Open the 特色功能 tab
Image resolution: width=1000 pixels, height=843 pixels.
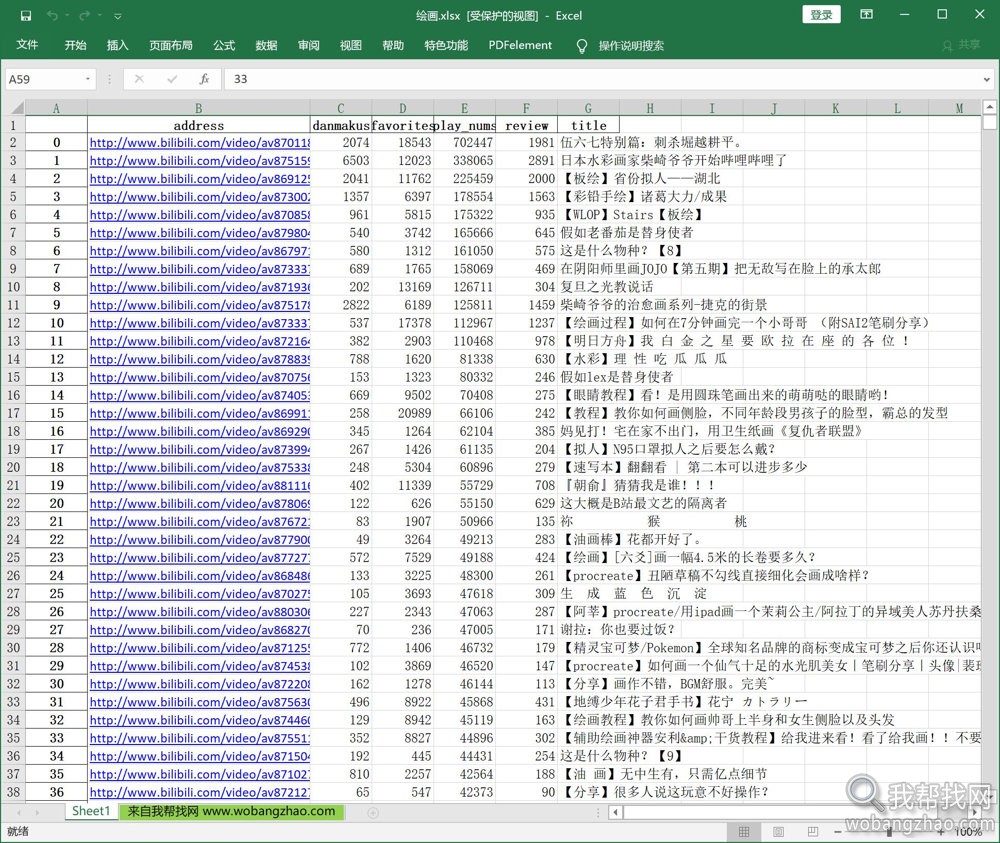pos(446,45)
